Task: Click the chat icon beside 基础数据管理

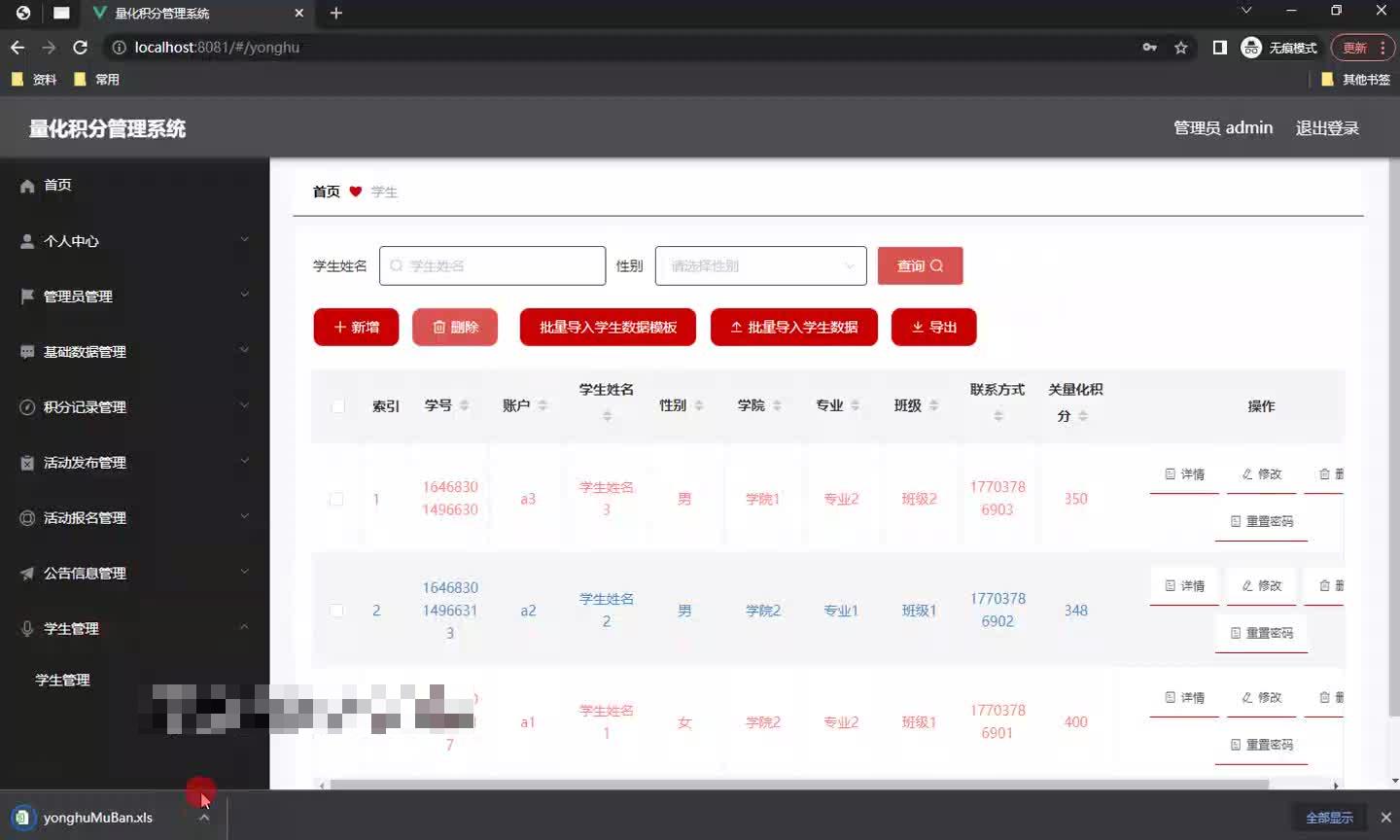Action: 27,352
